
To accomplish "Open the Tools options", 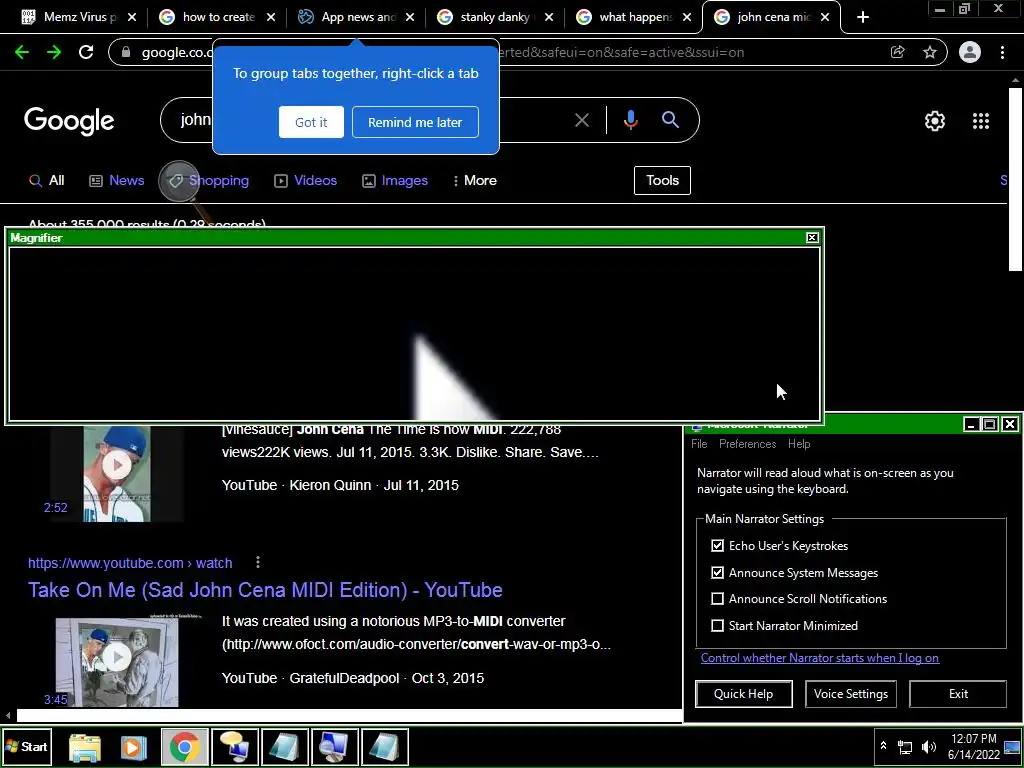I will point(662,180).
